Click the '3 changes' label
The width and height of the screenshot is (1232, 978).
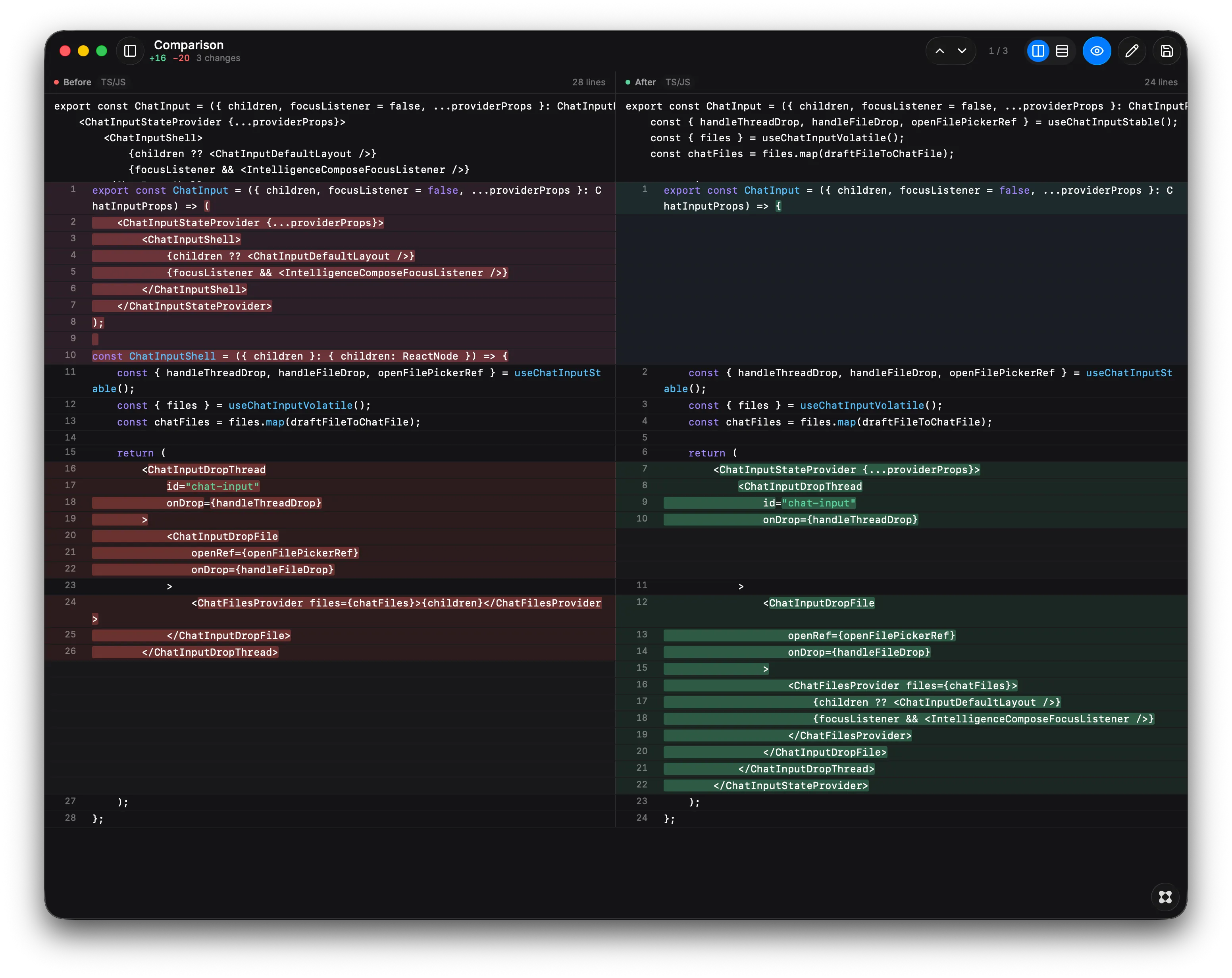(x=218, y=58)
